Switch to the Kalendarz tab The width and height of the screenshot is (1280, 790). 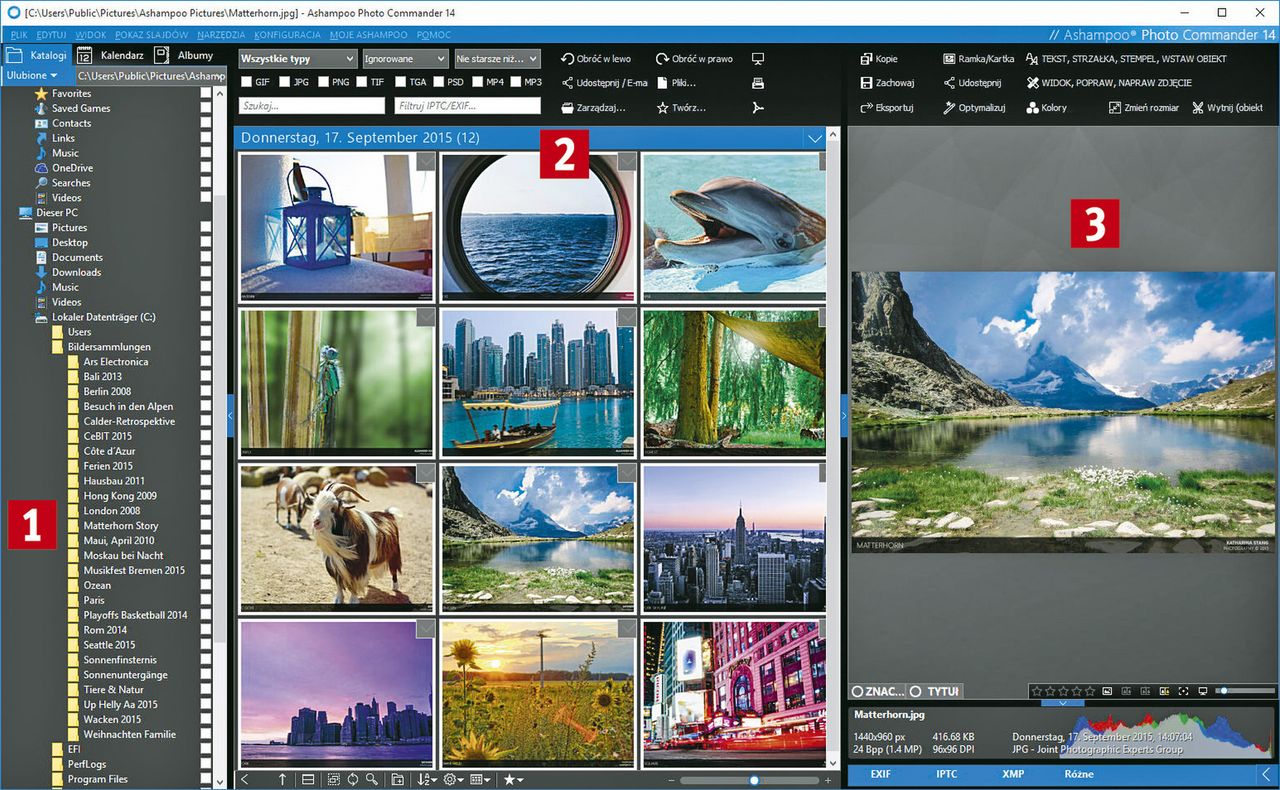coord(110,55)
